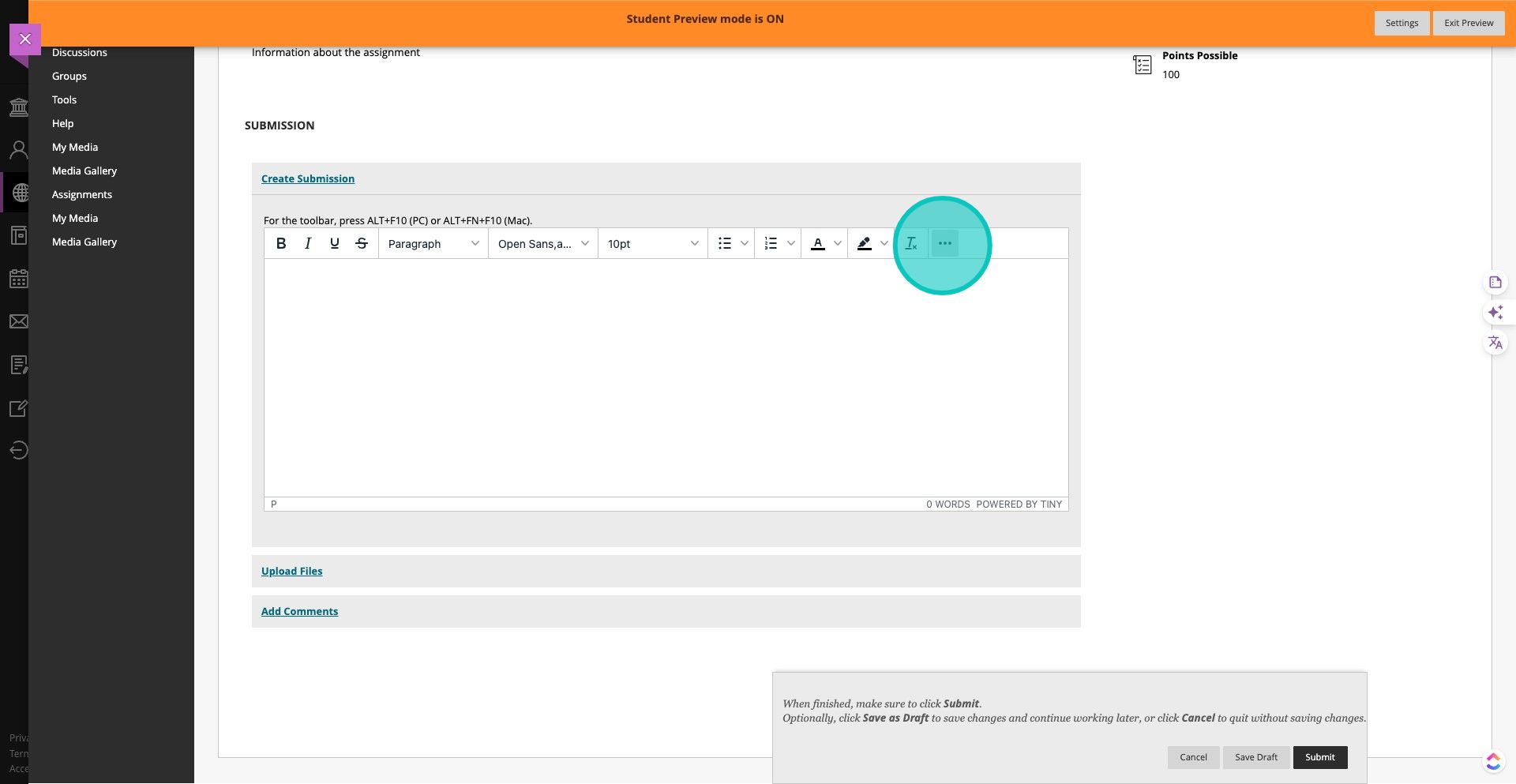Screen dimensions: 1516x784
Task: Close the side panel with X icon
Action: tap(25, 39)
